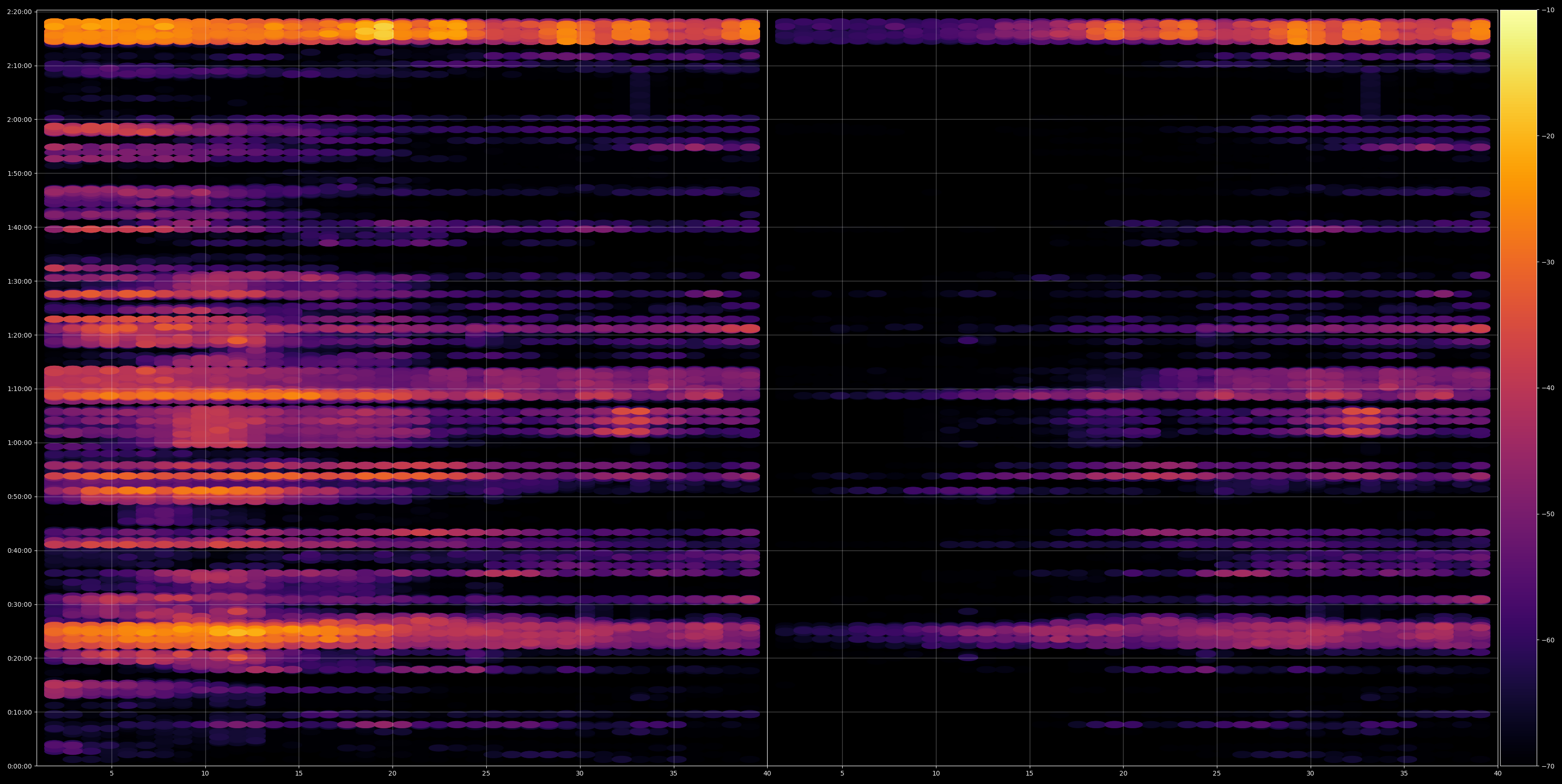Click x-axis label 40 at the plot's right edge

pyautogui.click(x=1498, y=774)
